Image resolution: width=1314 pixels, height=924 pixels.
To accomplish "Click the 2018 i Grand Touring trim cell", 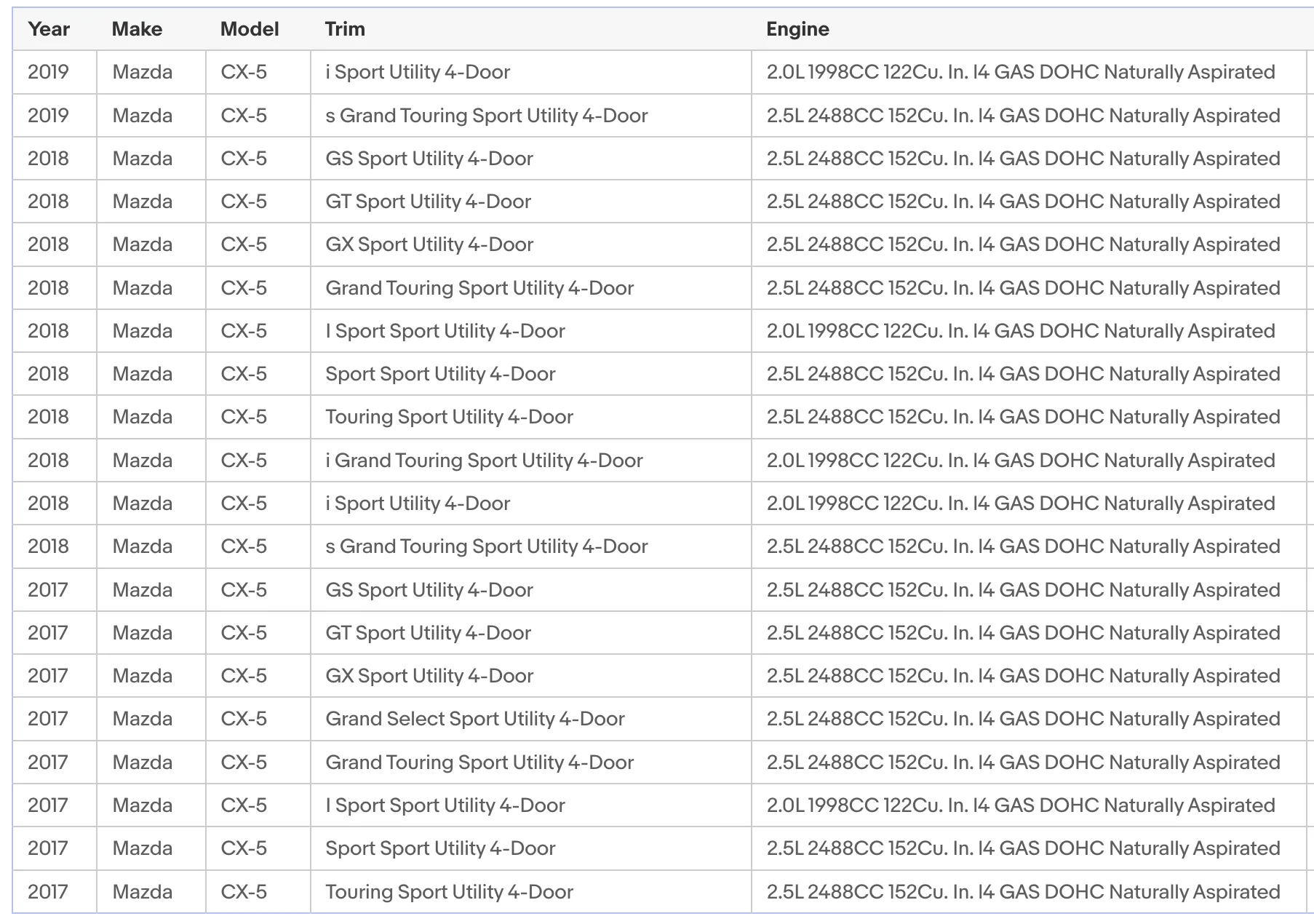I will 530,461.
